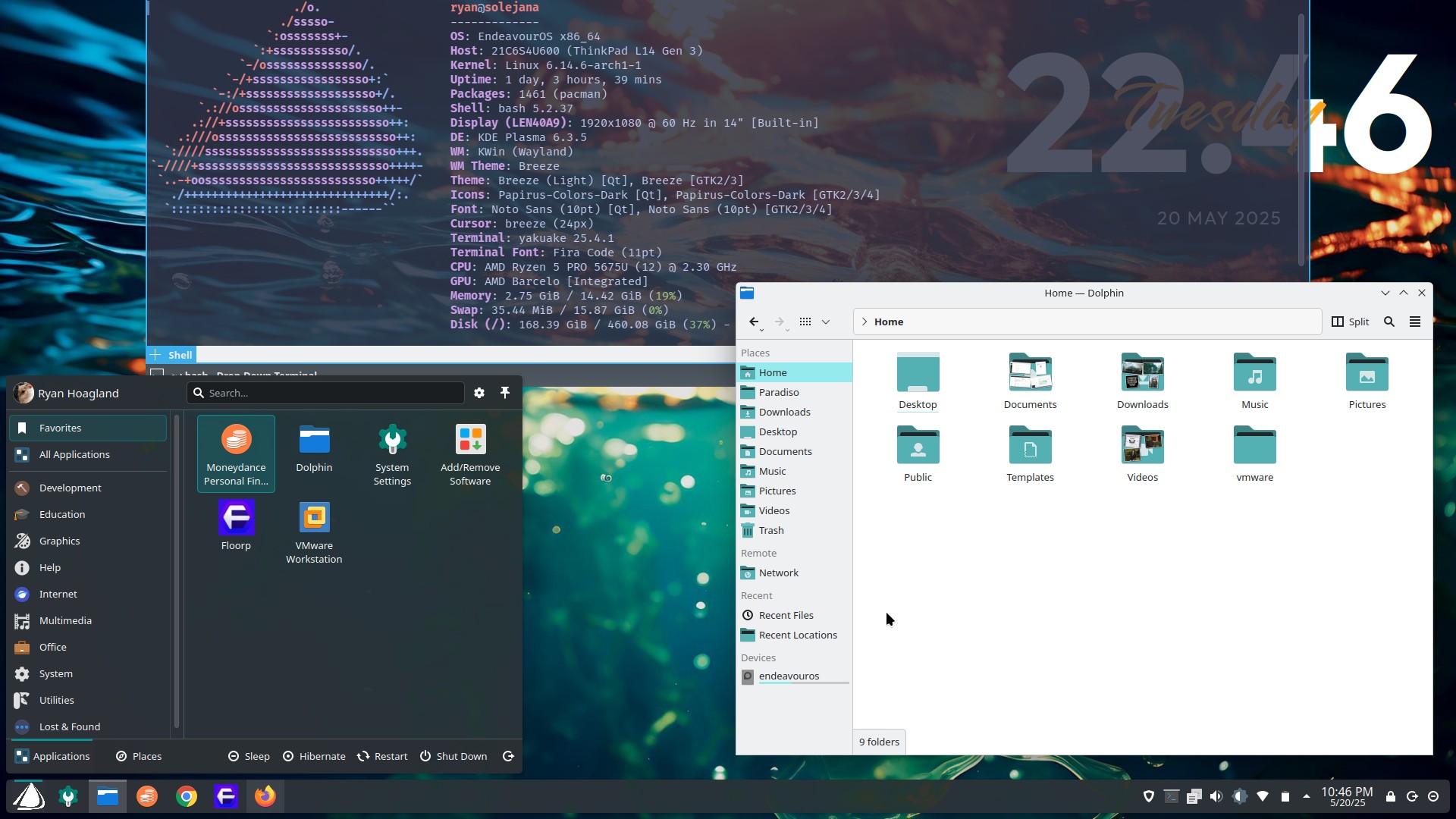Open the Multimedia category

point(88,620)
